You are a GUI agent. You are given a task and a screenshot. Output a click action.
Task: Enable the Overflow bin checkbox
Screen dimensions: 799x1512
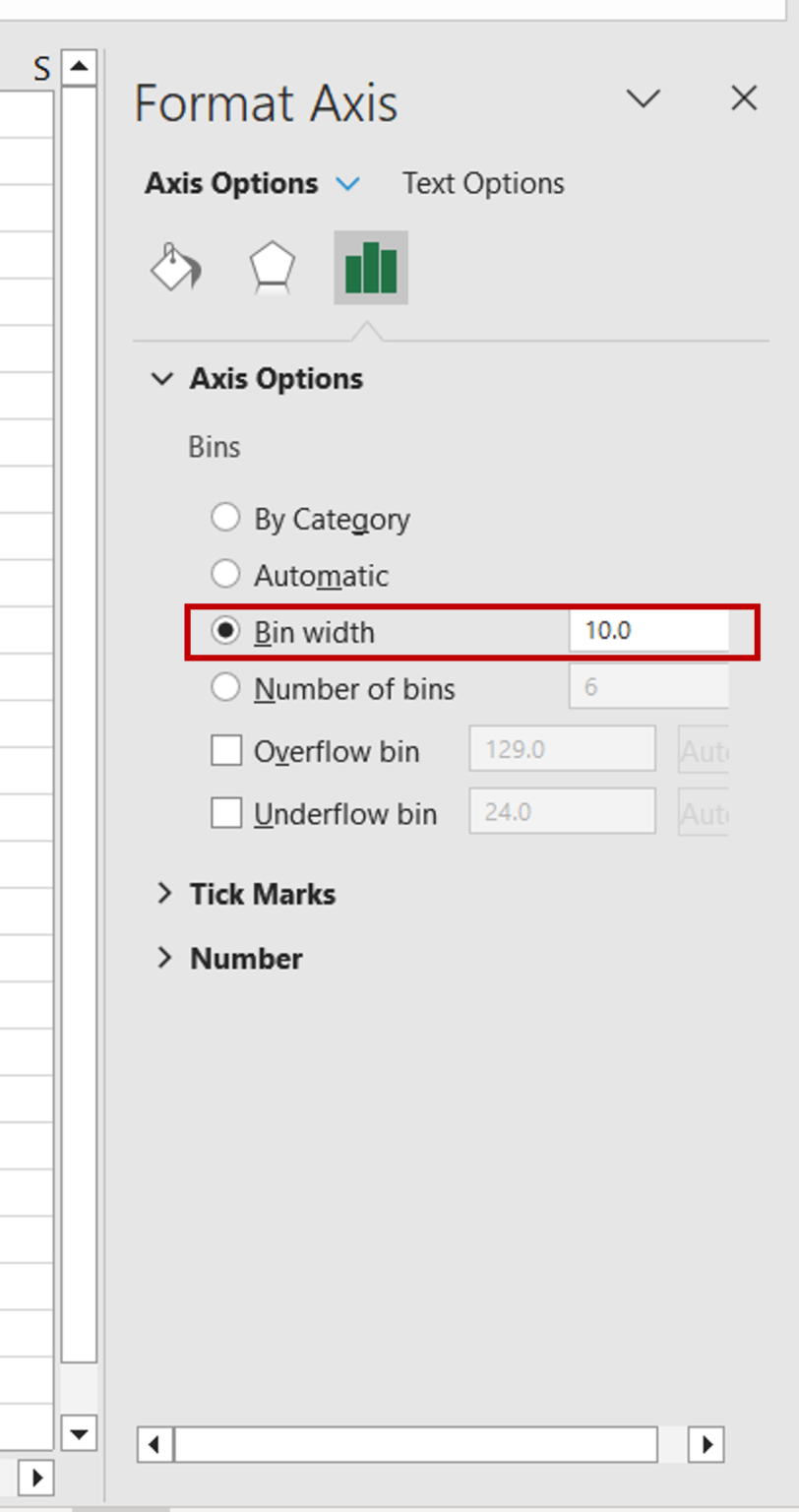[225, 748]
